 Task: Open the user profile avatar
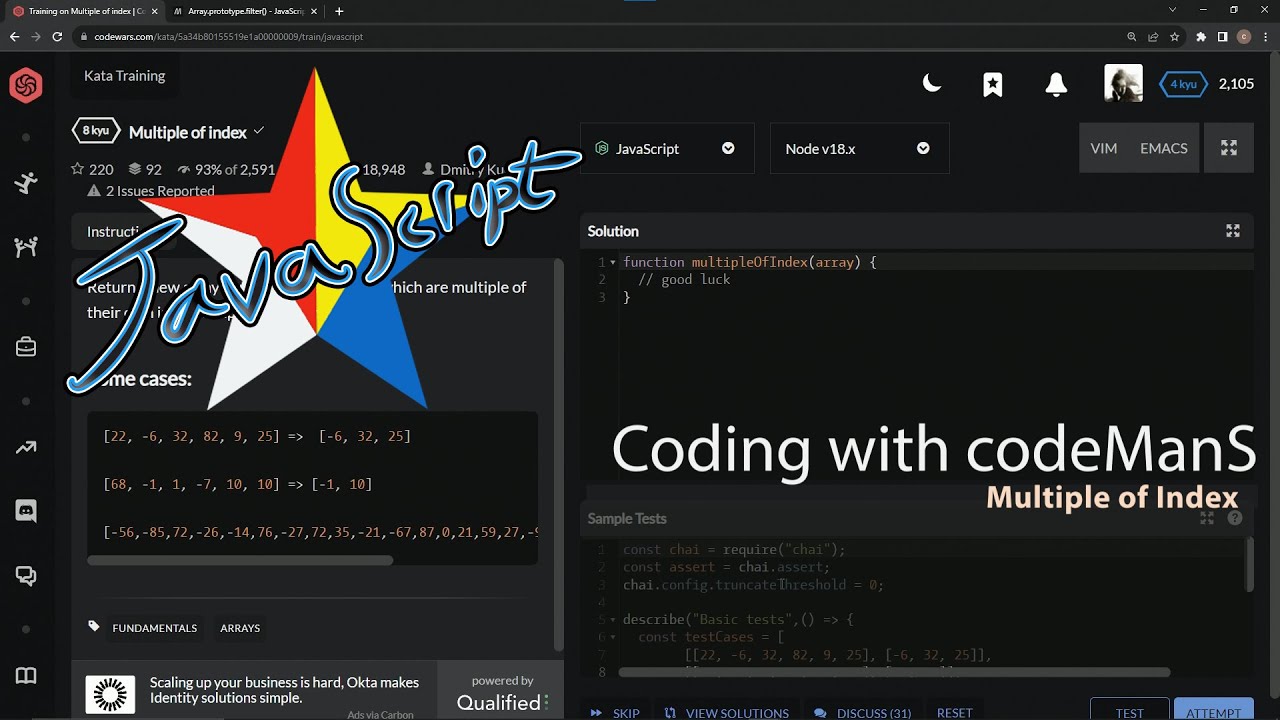1123,84
